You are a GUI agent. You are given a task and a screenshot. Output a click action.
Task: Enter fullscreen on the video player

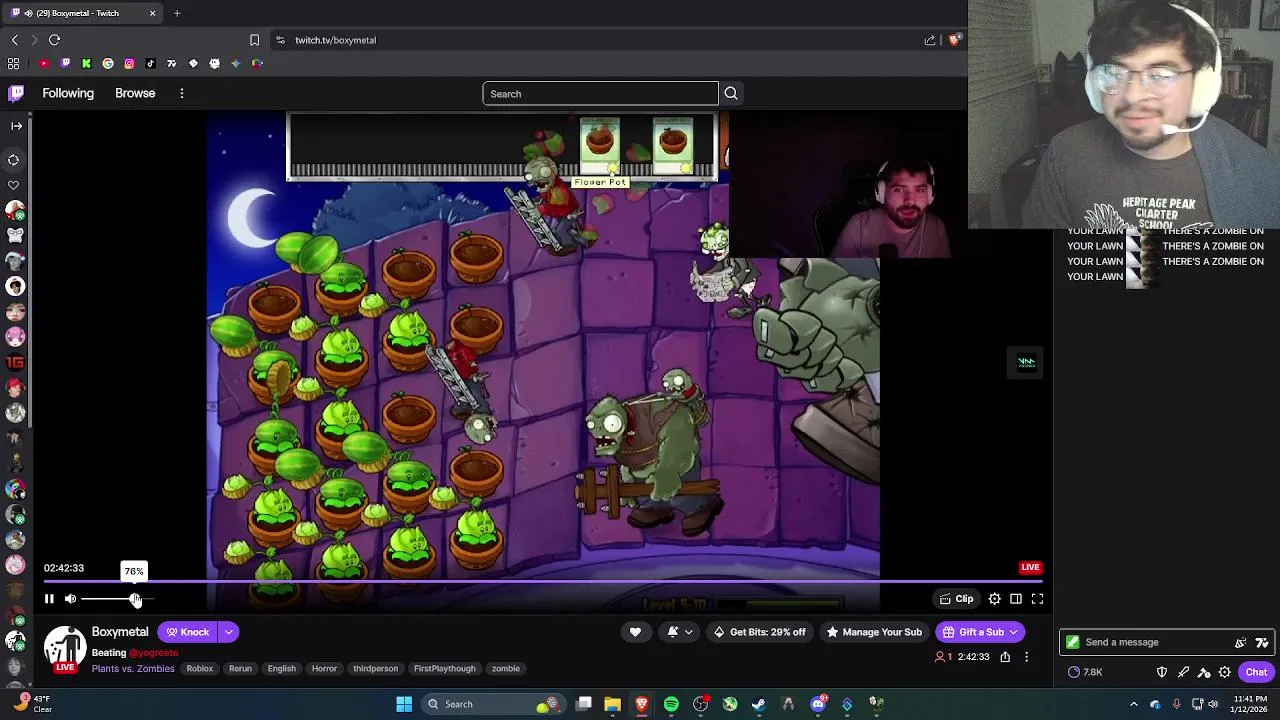(x=1037, y=599)
